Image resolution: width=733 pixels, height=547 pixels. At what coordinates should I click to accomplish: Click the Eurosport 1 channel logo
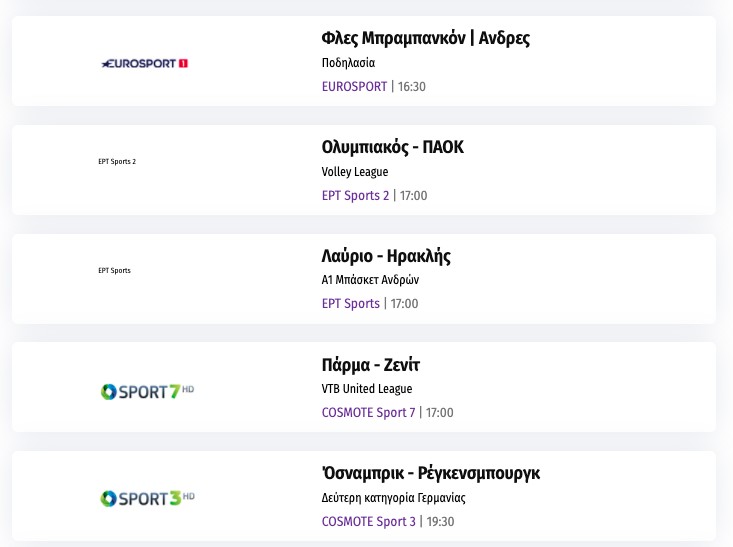(x=145, y=63)
